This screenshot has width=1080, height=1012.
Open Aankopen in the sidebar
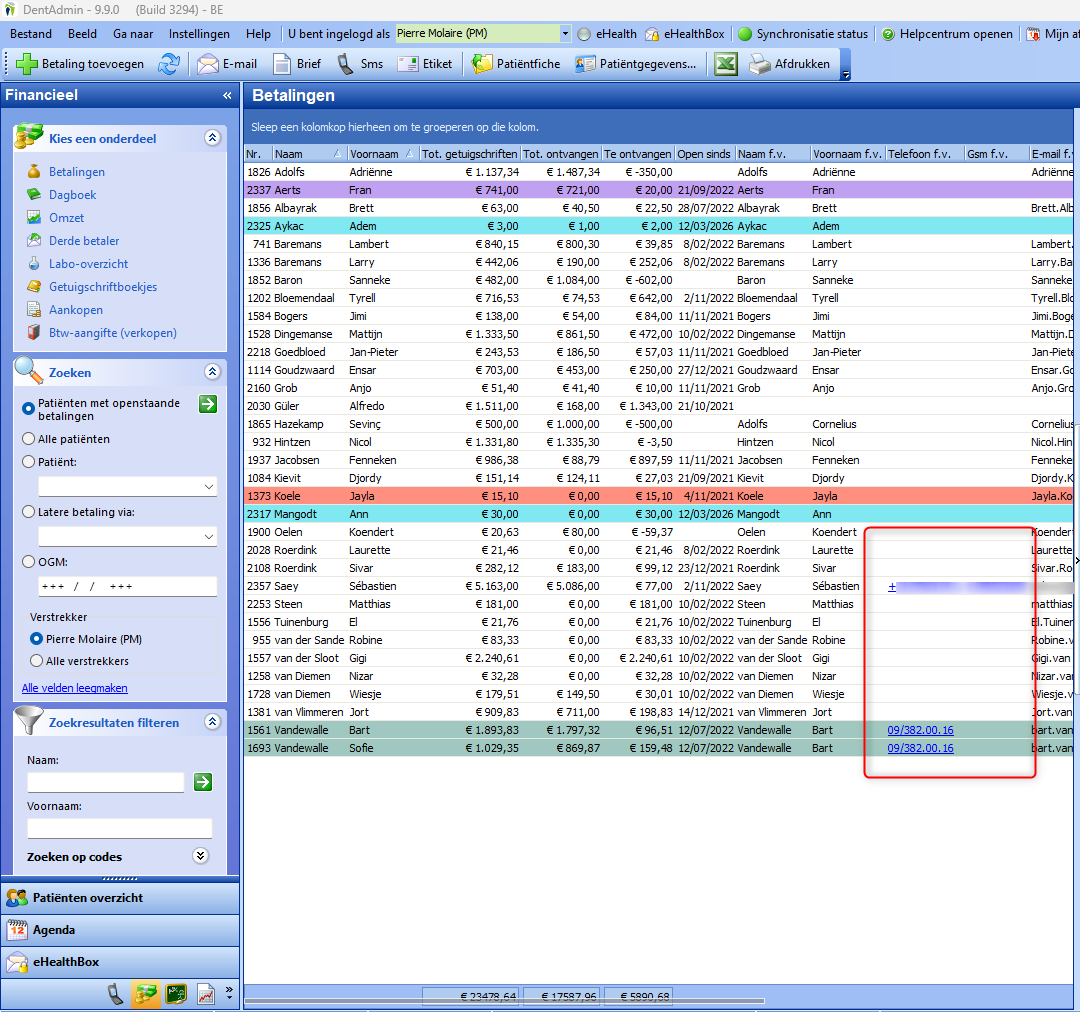point(76,310)
